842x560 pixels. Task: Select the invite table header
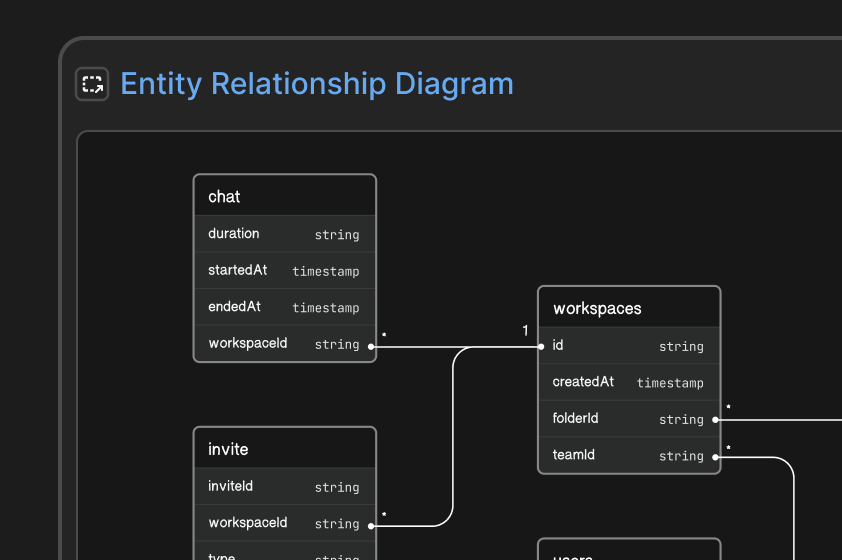coord(285,448)
